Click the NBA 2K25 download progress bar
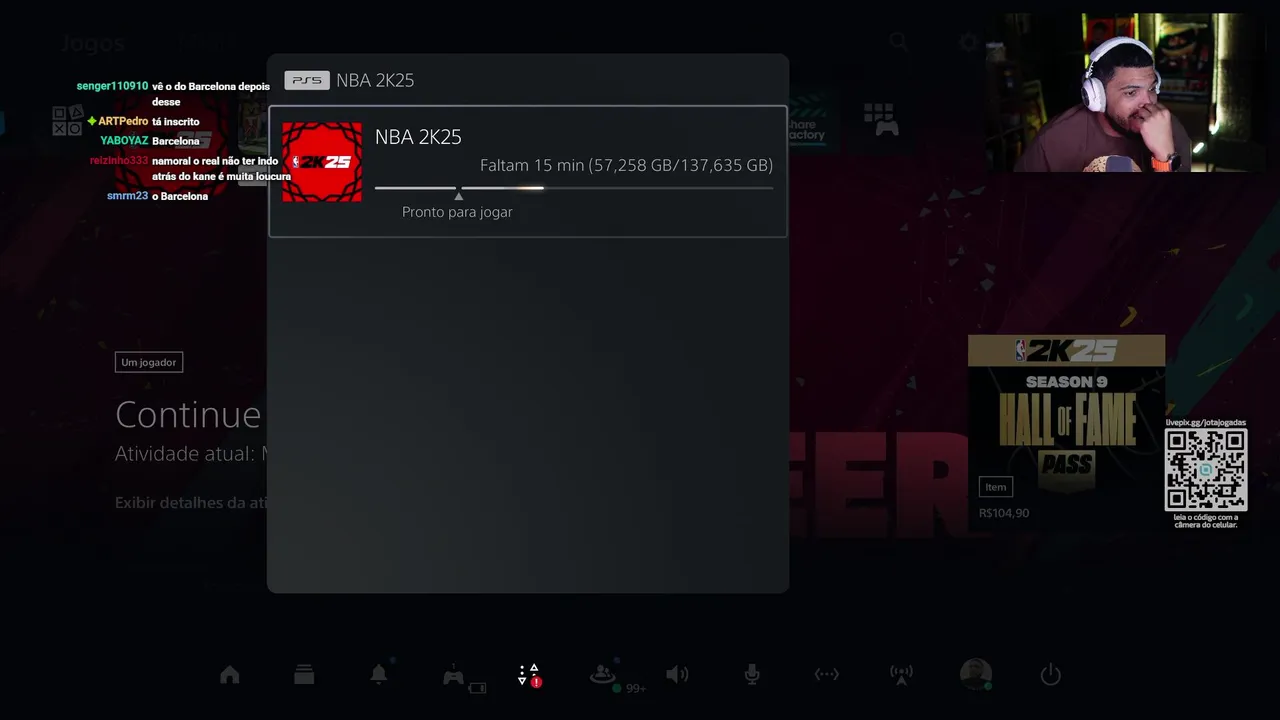The height and width of the screenshot is (720, 1280). point(574,188)
